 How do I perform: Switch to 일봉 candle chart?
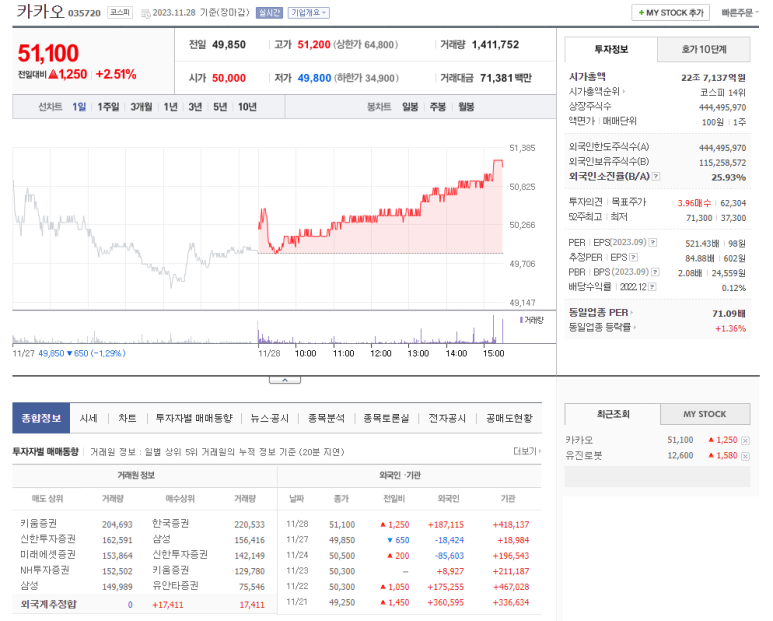[410, 107]
